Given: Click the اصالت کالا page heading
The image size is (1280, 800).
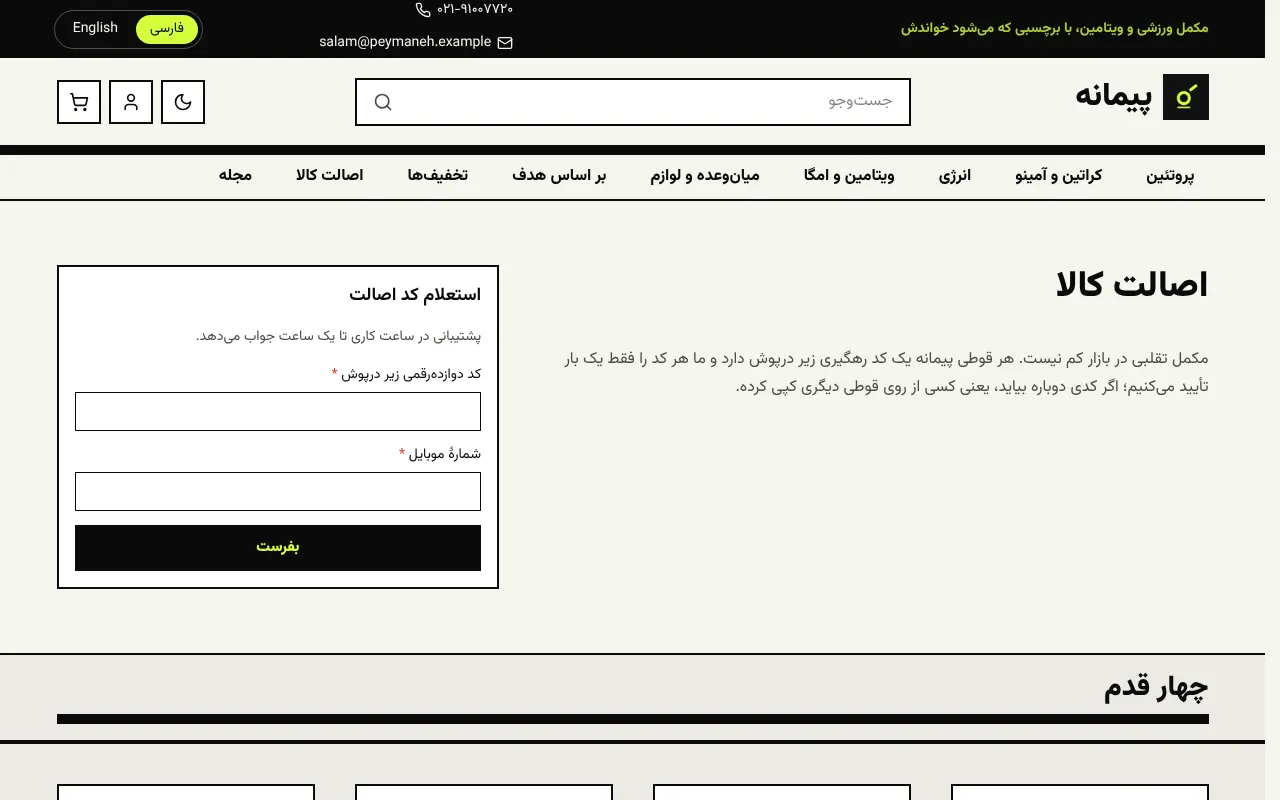Looking at the screenshot, I should pyautogui.click(x=1132, y=286).
